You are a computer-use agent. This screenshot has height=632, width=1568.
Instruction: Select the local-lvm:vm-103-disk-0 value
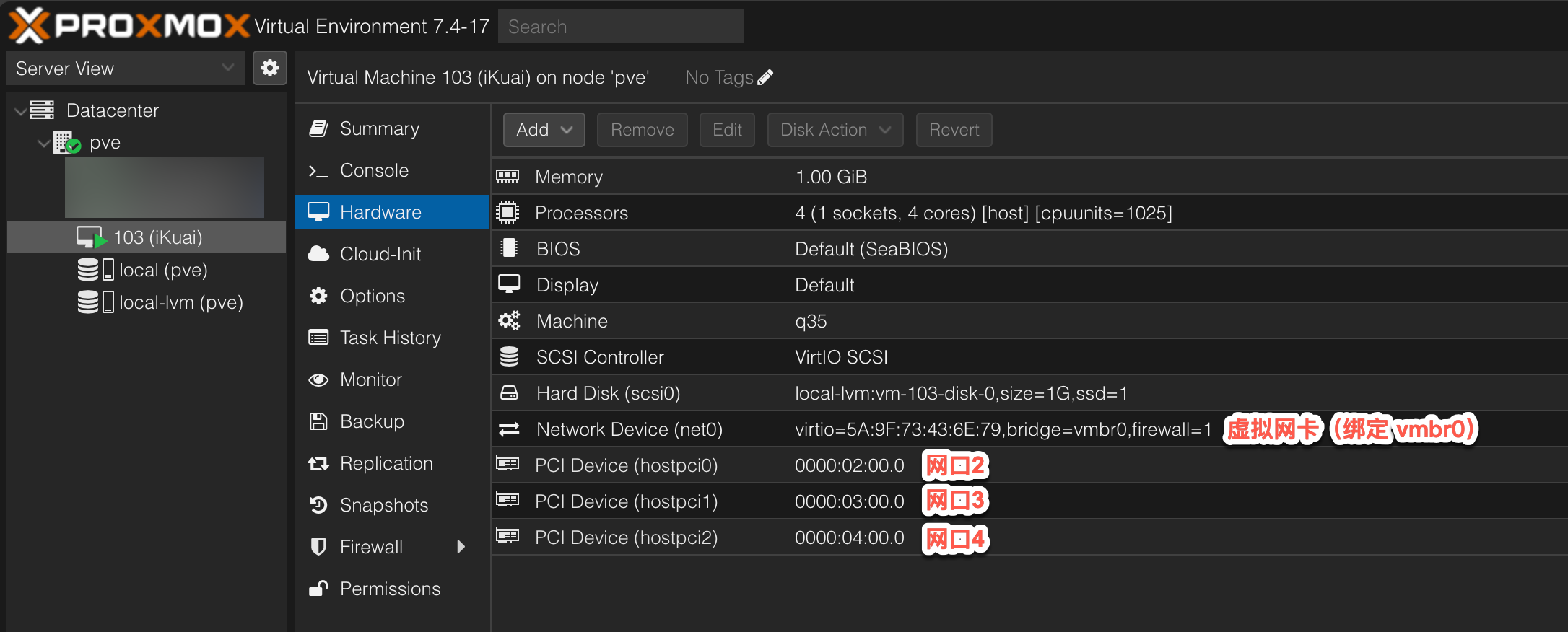(x=961, y=393)
